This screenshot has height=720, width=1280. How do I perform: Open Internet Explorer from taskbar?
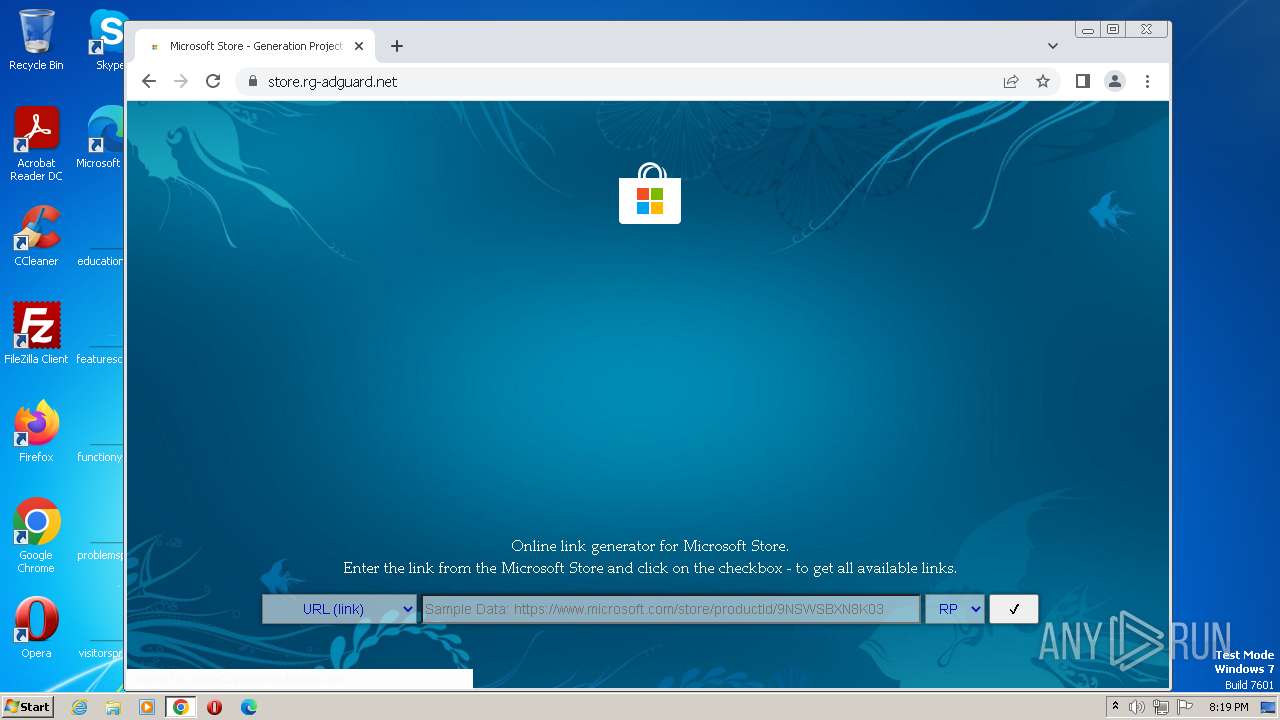80,707
